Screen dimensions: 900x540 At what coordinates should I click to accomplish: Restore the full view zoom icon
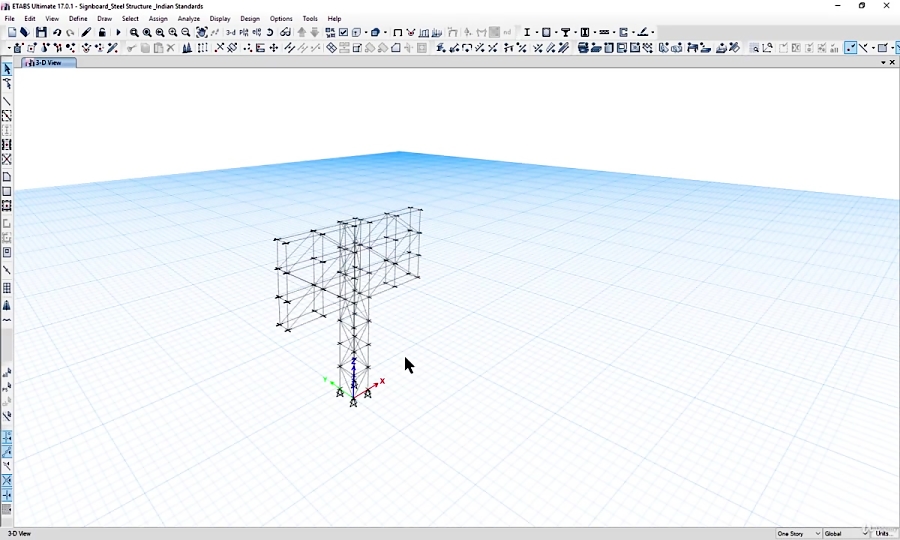pos(147,33)
